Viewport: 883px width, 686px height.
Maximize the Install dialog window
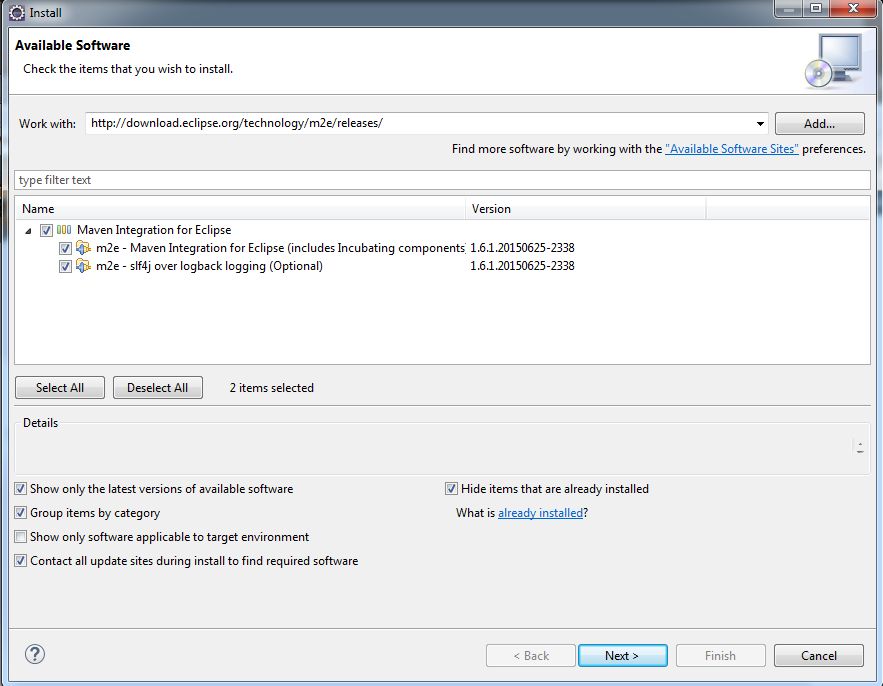point(815,8)
